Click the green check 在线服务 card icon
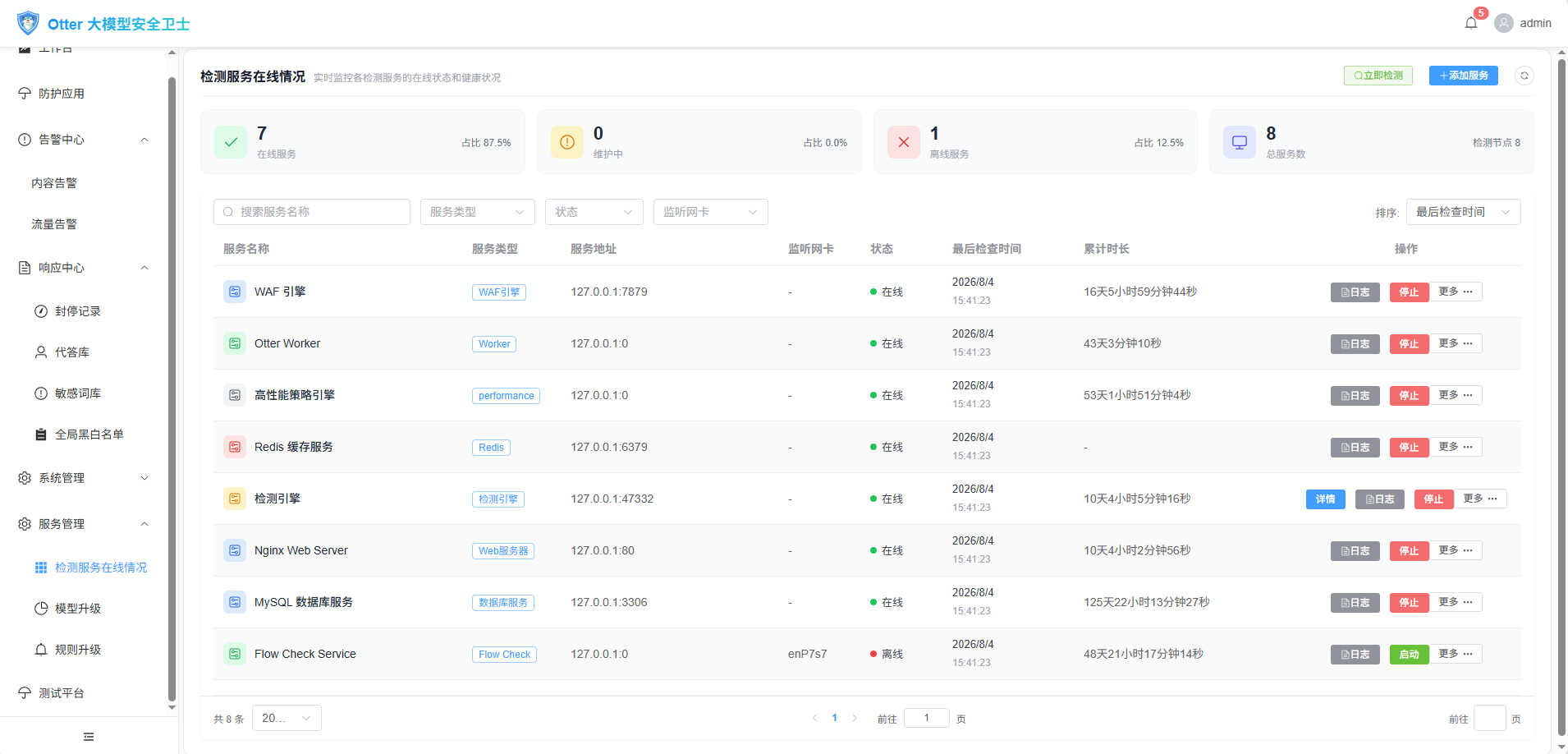The height and width of the screenshot is (754, 1568). (231, 142)
